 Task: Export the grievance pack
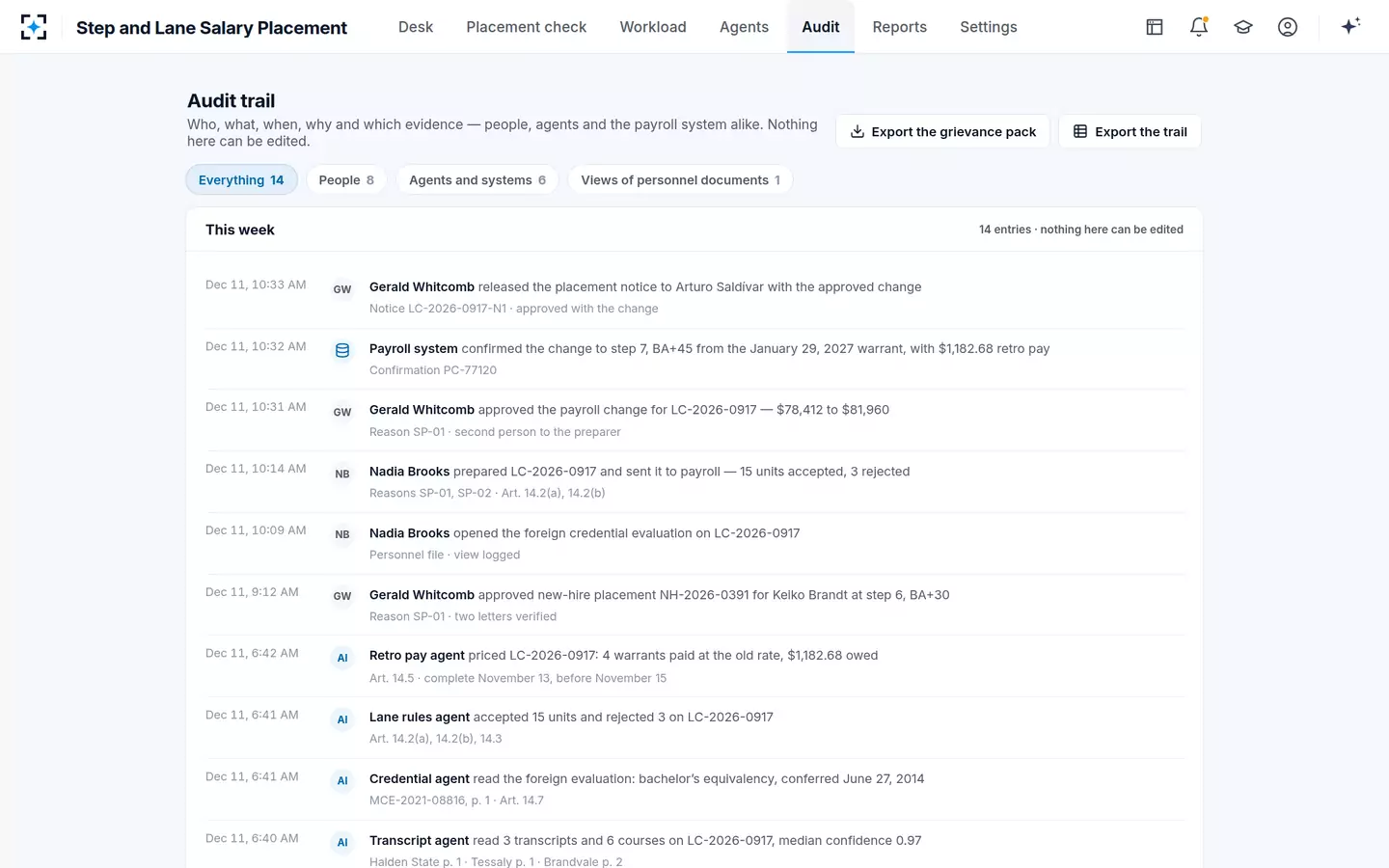(942, 132)
